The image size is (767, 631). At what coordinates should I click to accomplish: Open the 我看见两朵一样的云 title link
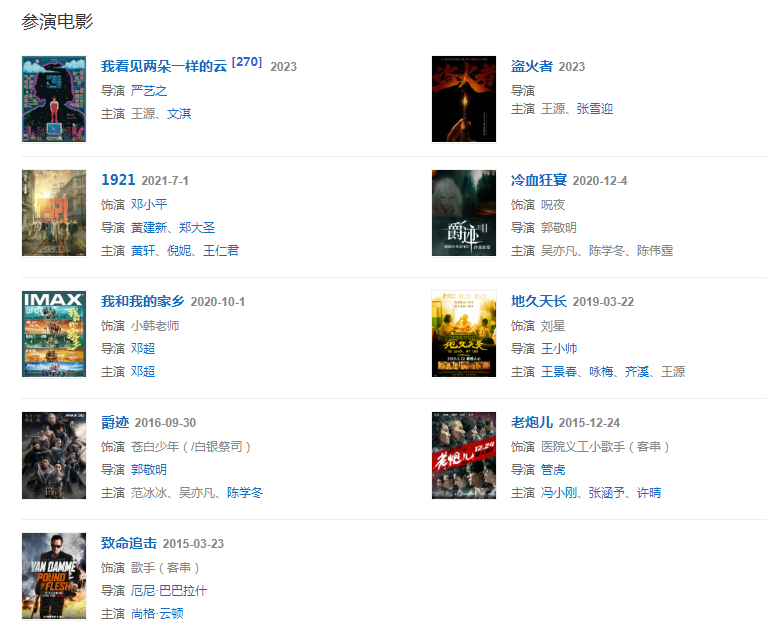164,66
